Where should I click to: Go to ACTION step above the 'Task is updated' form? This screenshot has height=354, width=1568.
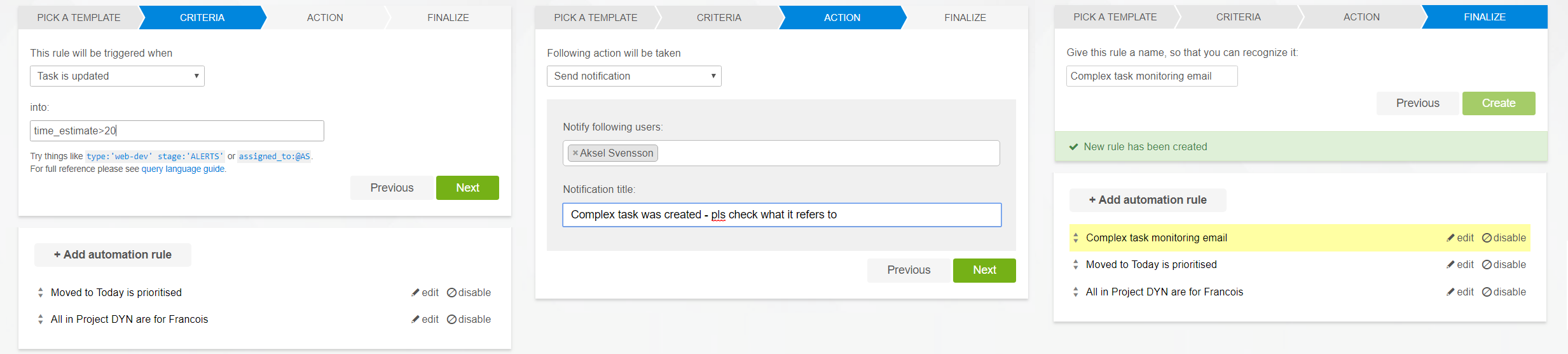pyautogui.click(x=325, y=18)
